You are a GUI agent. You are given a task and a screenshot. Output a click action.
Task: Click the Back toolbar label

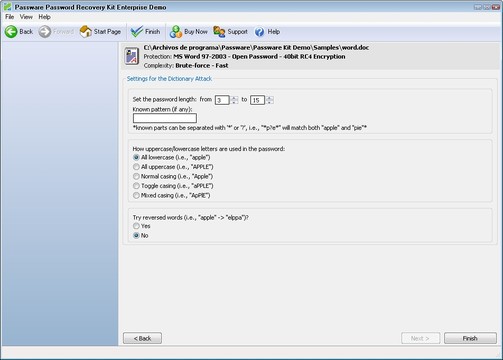(x=26, y=32)
